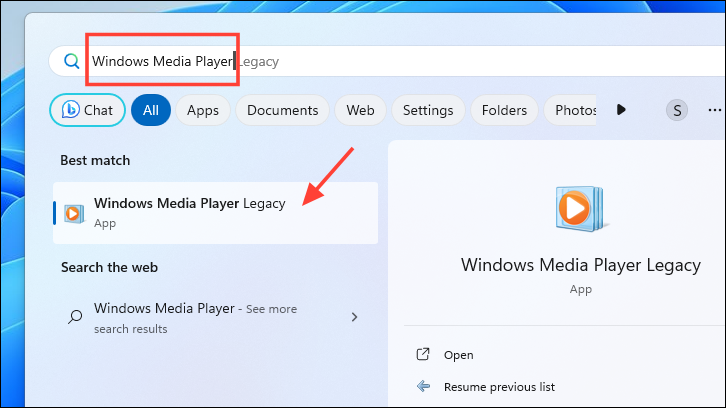Click the Windows Media Player Legacy preview title
Viewport: 726px width, 408px height.
pyautogui.click(x=581, y=265)
